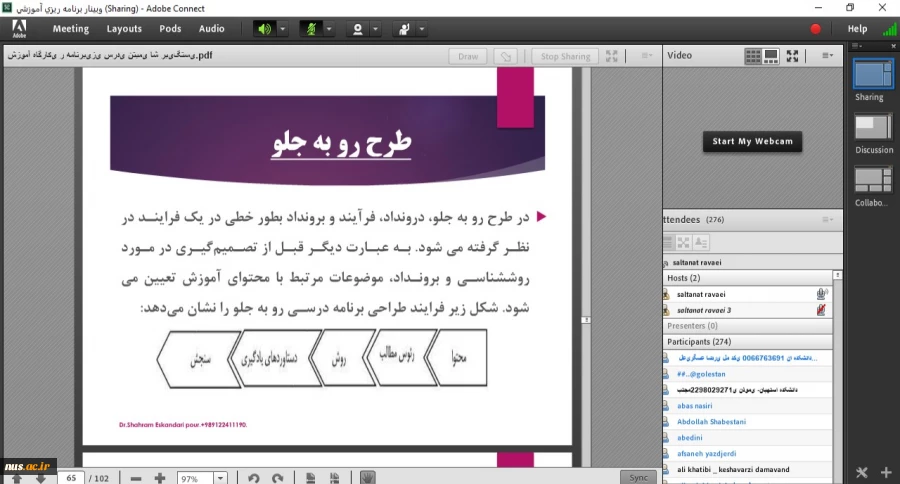Click the red recording indicator
The width and height of the screenshot is (900, 484).
point(815,29)
